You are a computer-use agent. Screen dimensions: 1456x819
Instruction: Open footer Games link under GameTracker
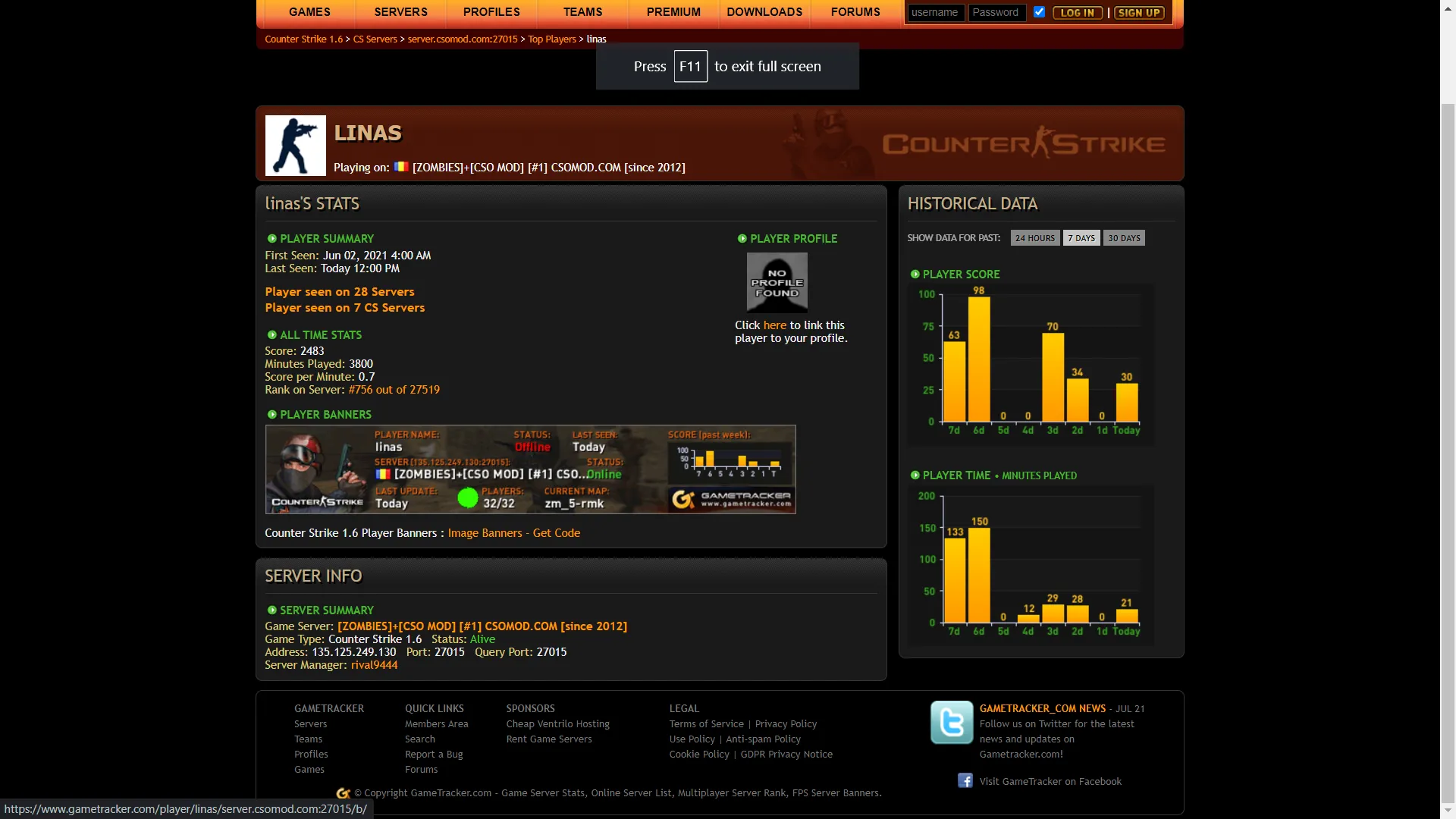click(x=309, y=770)
